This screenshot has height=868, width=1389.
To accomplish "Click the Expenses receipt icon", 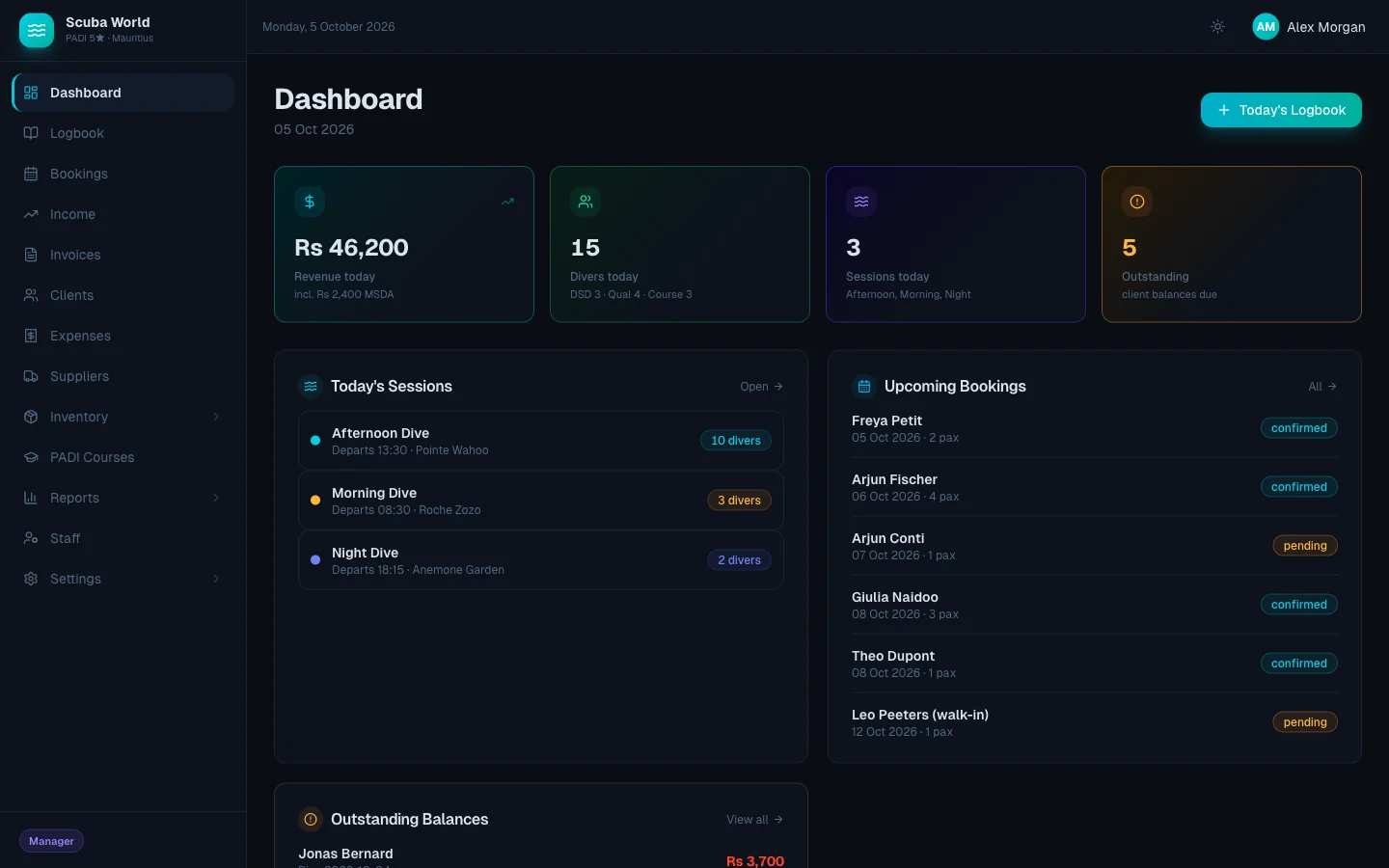I will click(x=31, y=336).
